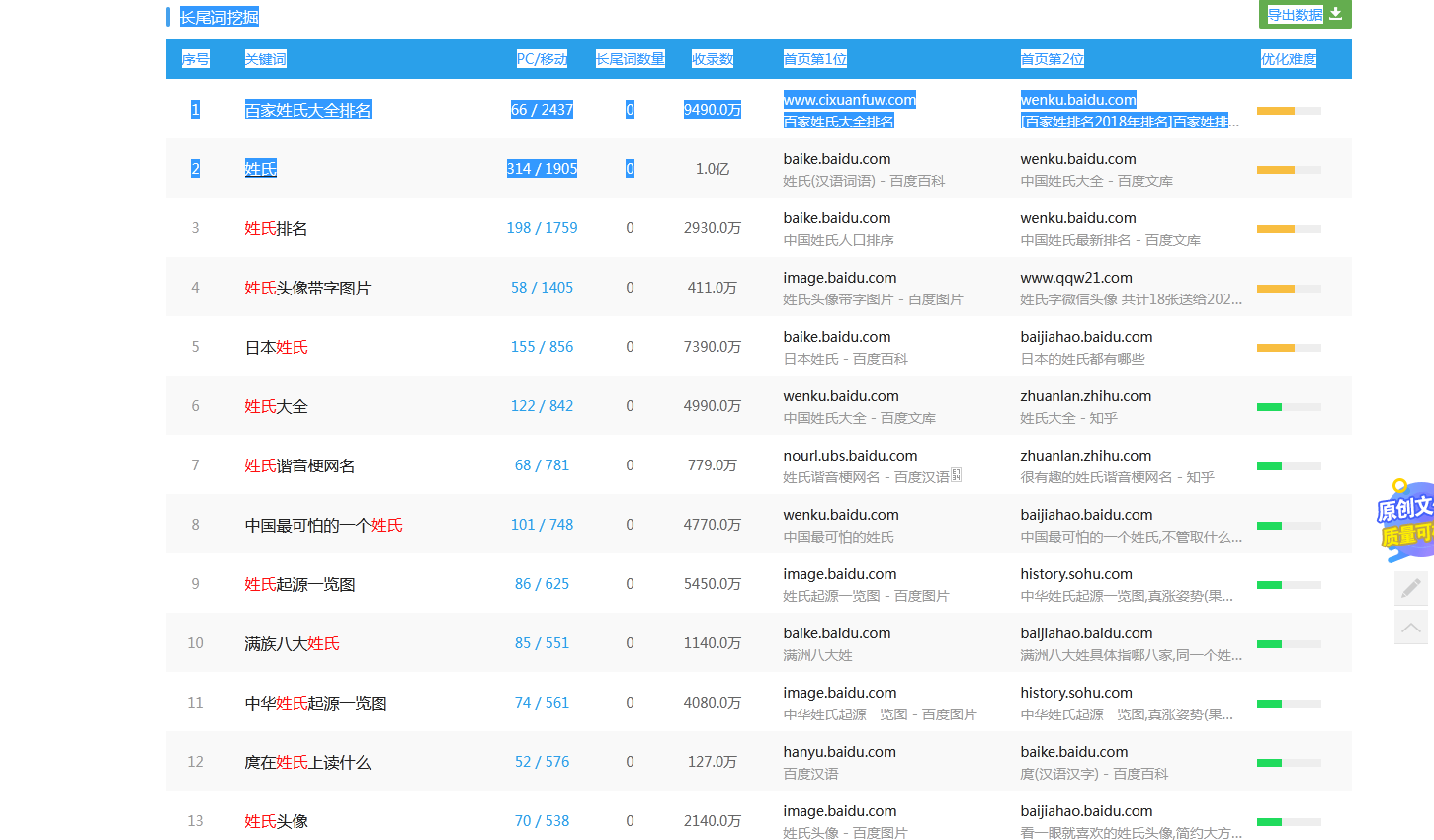Viewport: 1434px width, 840px height.
Task: Click the 198 / 1759 index value
Action: click(542, 228)
